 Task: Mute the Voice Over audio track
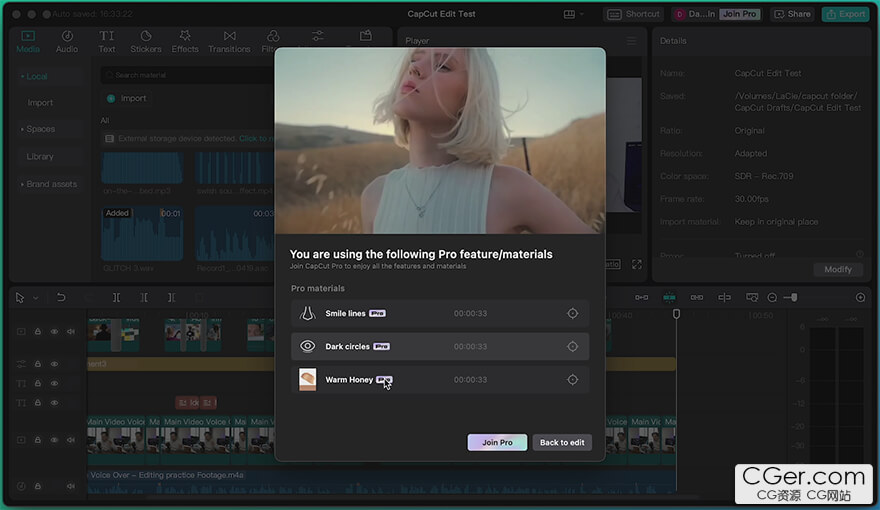click(71, 486)
